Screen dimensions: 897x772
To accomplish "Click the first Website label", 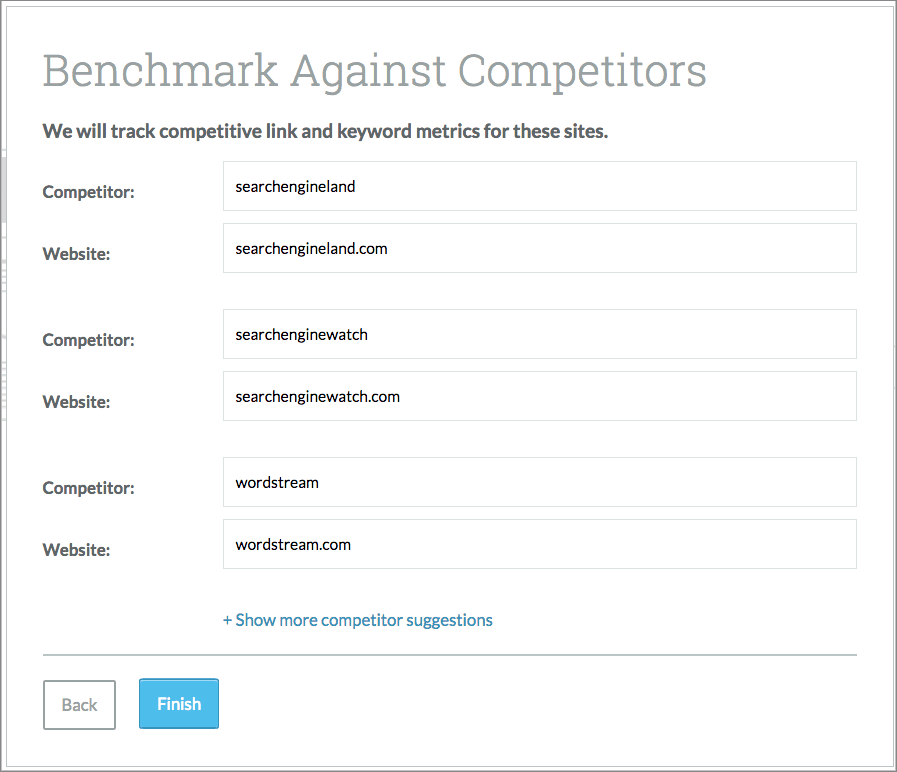I will click(76, 254).
